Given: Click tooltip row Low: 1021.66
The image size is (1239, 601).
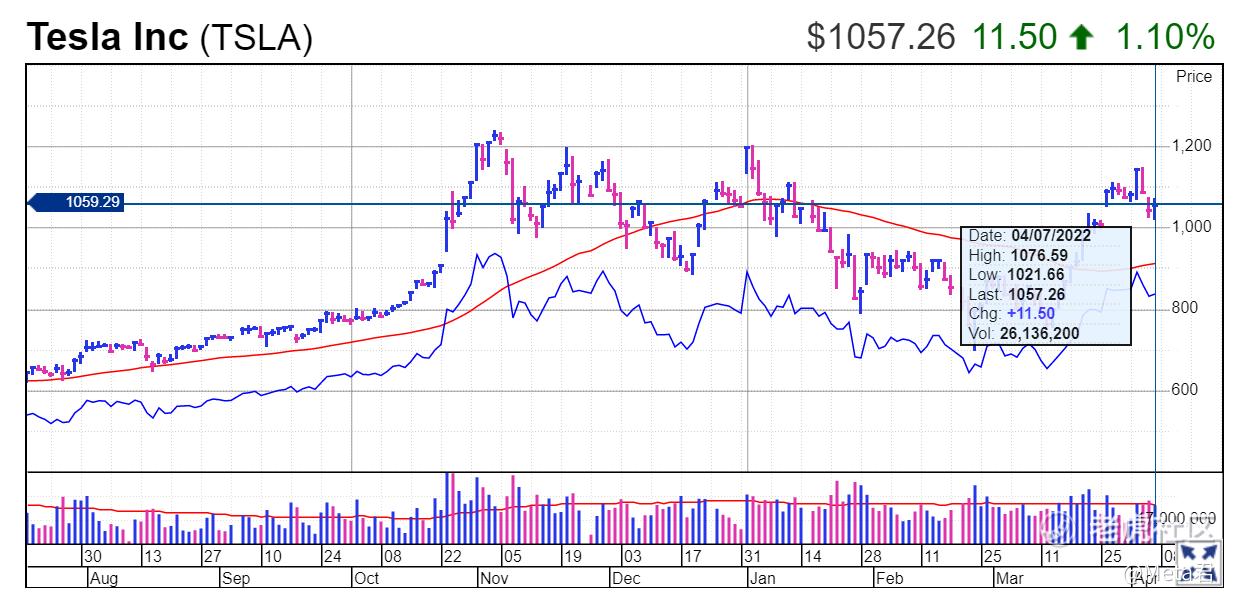Looking at the screenshot, I should pos(1017,275).
